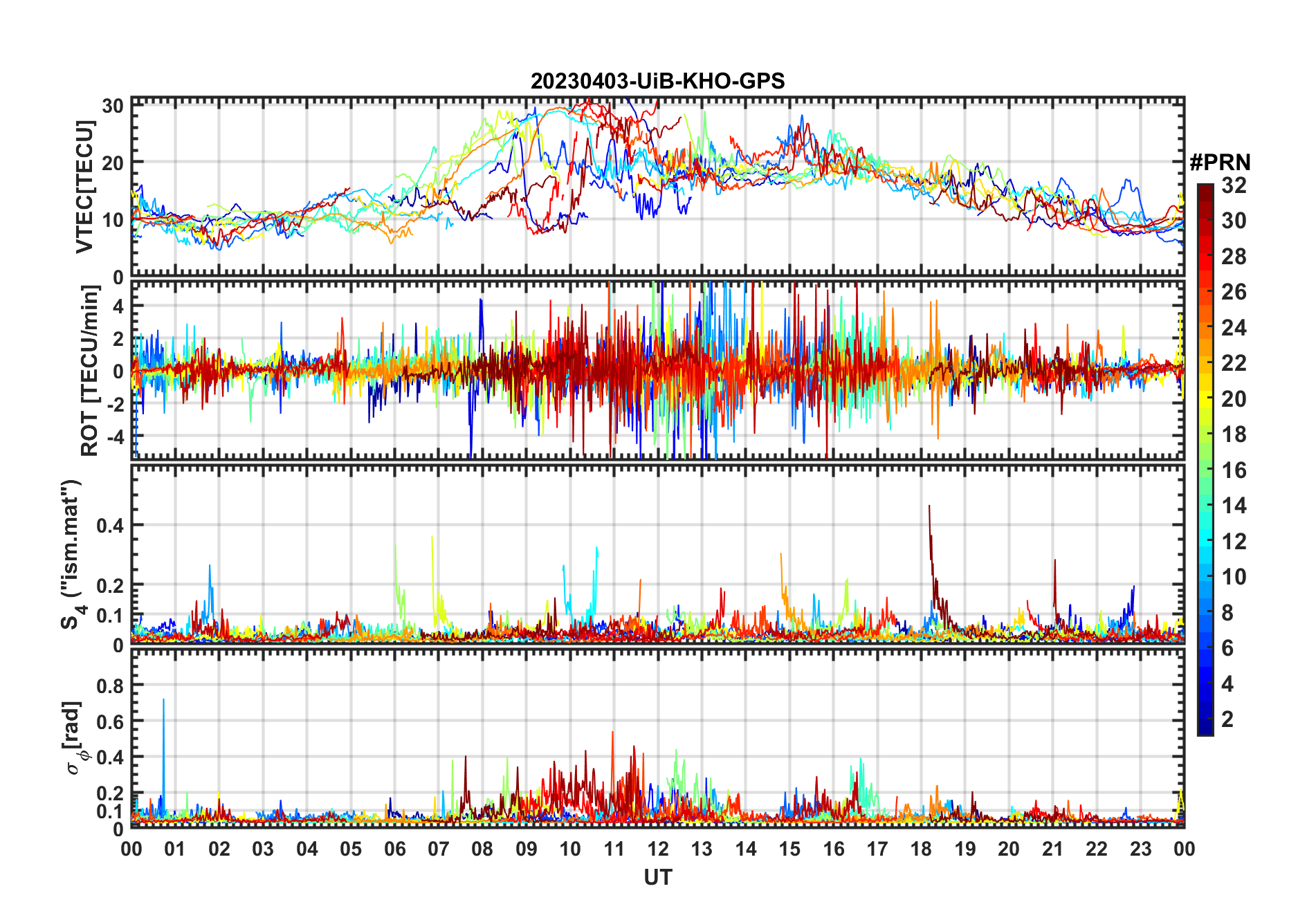Click x-axis hour tick 03

click(263, 849)
